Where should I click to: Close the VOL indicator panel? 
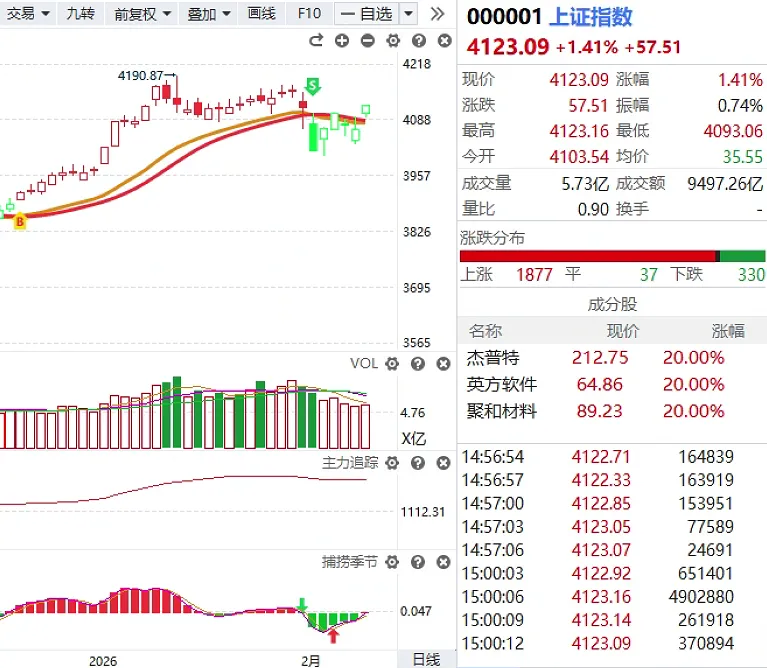pyautogui.click(x=443, y=364)
